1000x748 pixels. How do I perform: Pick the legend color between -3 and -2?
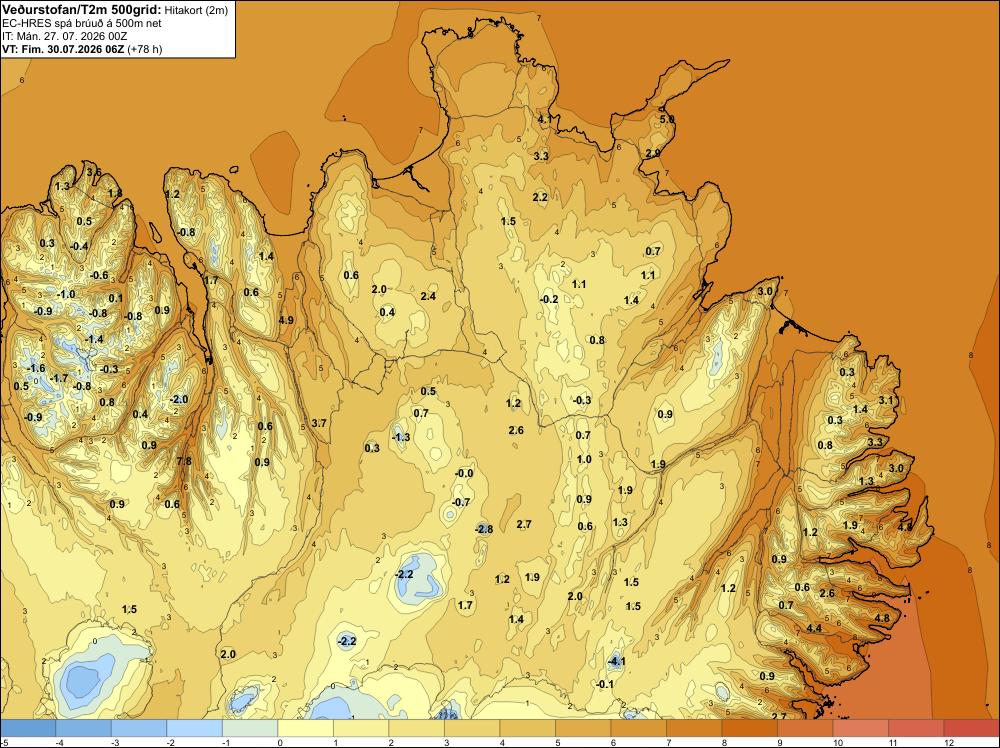(x=139, y=728)
